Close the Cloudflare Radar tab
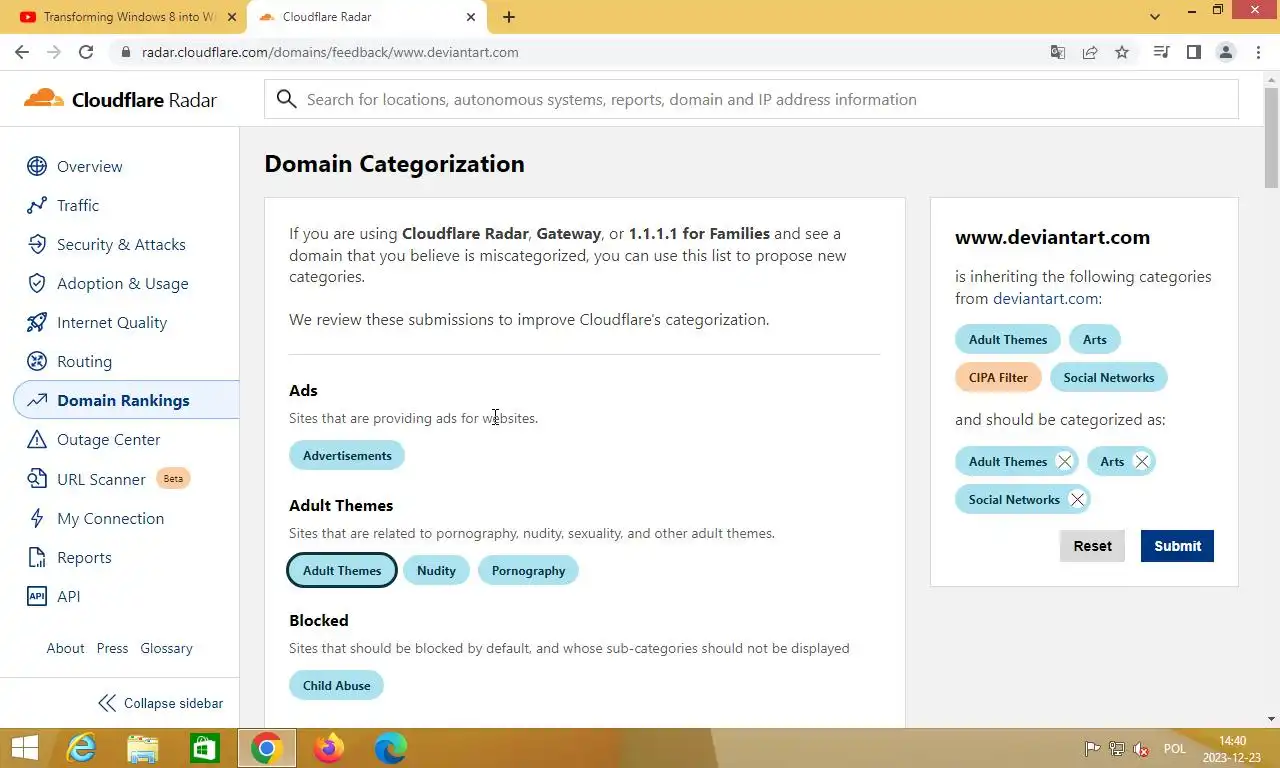1280x768 pixels. (470, 17)
